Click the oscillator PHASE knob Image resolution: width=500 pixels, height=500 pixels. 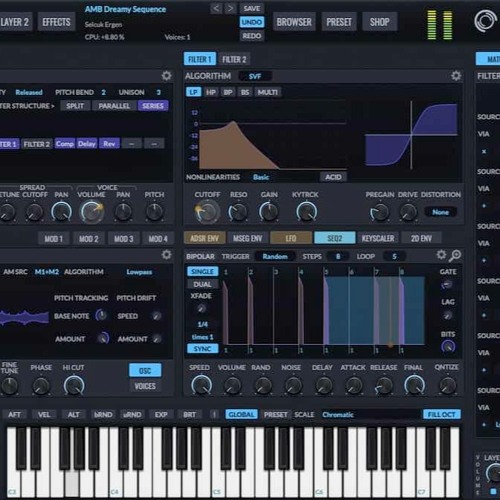[41, 386]
